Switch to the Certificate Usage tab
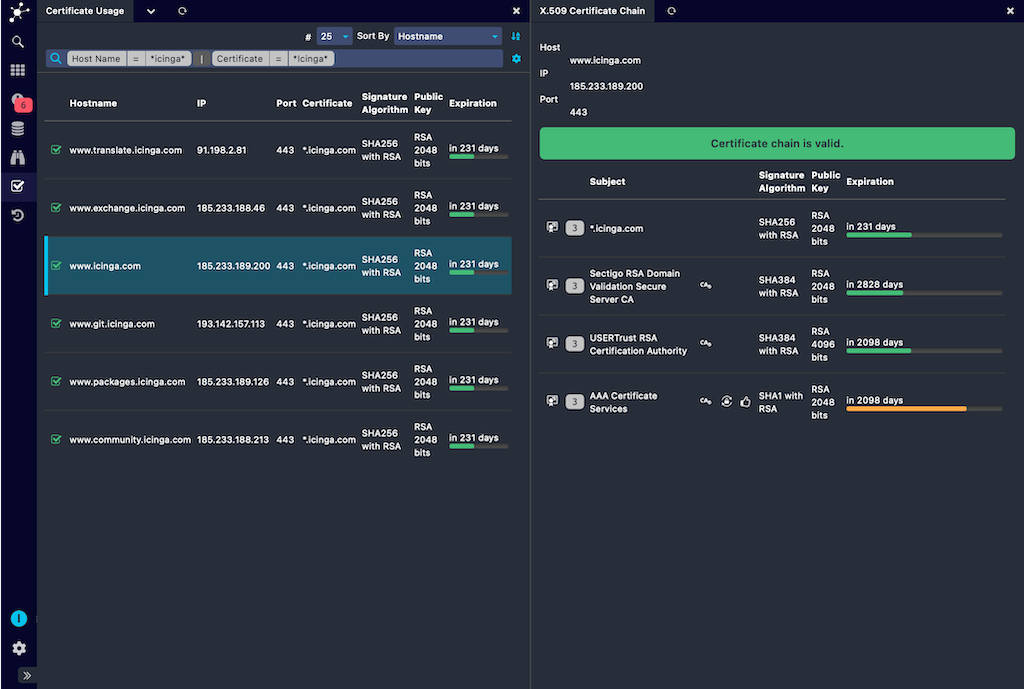1024x689 pixels. (85, 11)
